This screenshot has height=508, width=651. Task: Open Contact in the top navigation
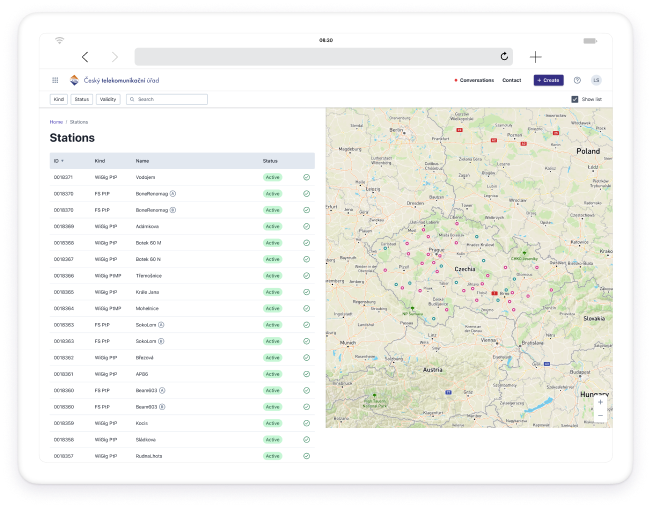511,80
